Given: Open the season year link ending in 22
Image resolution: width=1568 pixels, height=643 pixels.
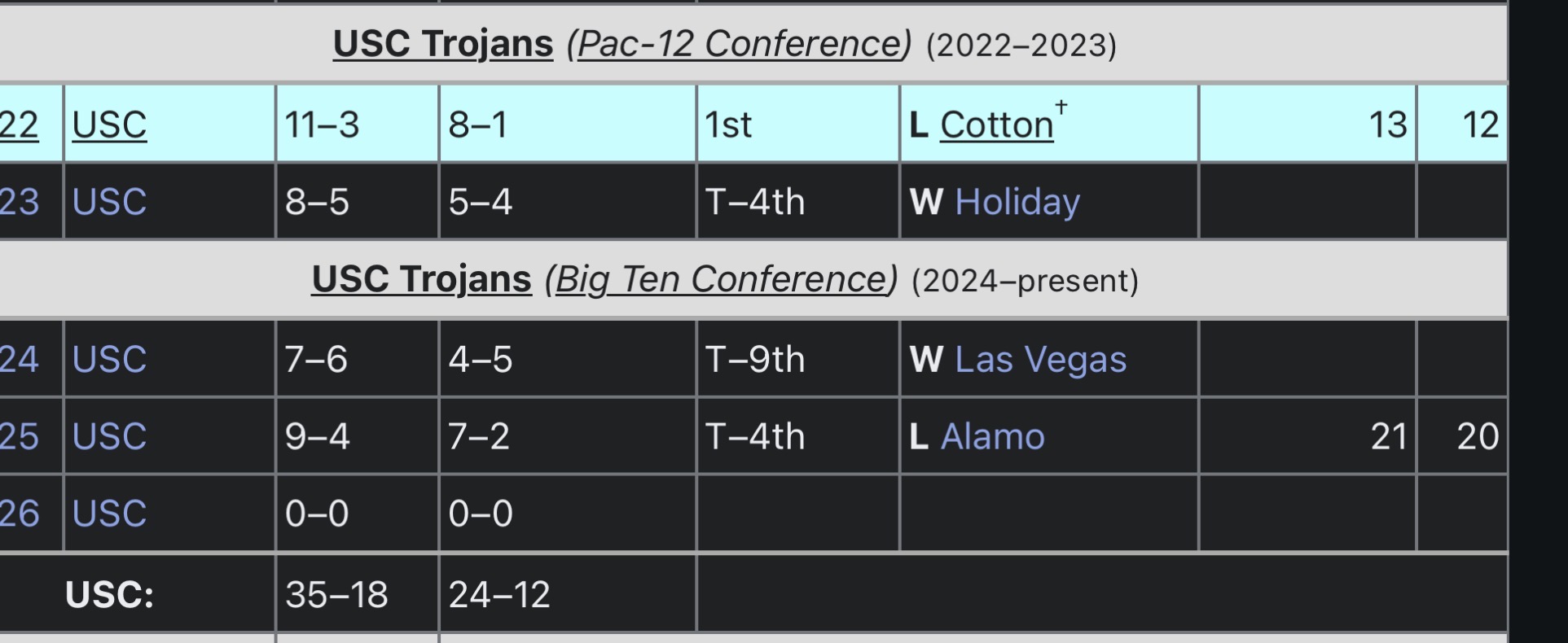Looking at the screenshot, I should point(19,125).
